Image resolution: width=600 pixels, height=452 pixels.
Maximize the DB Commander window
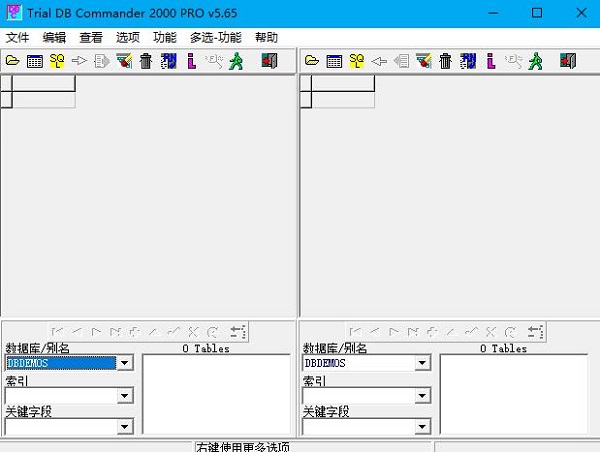click(x=537, y=13)
